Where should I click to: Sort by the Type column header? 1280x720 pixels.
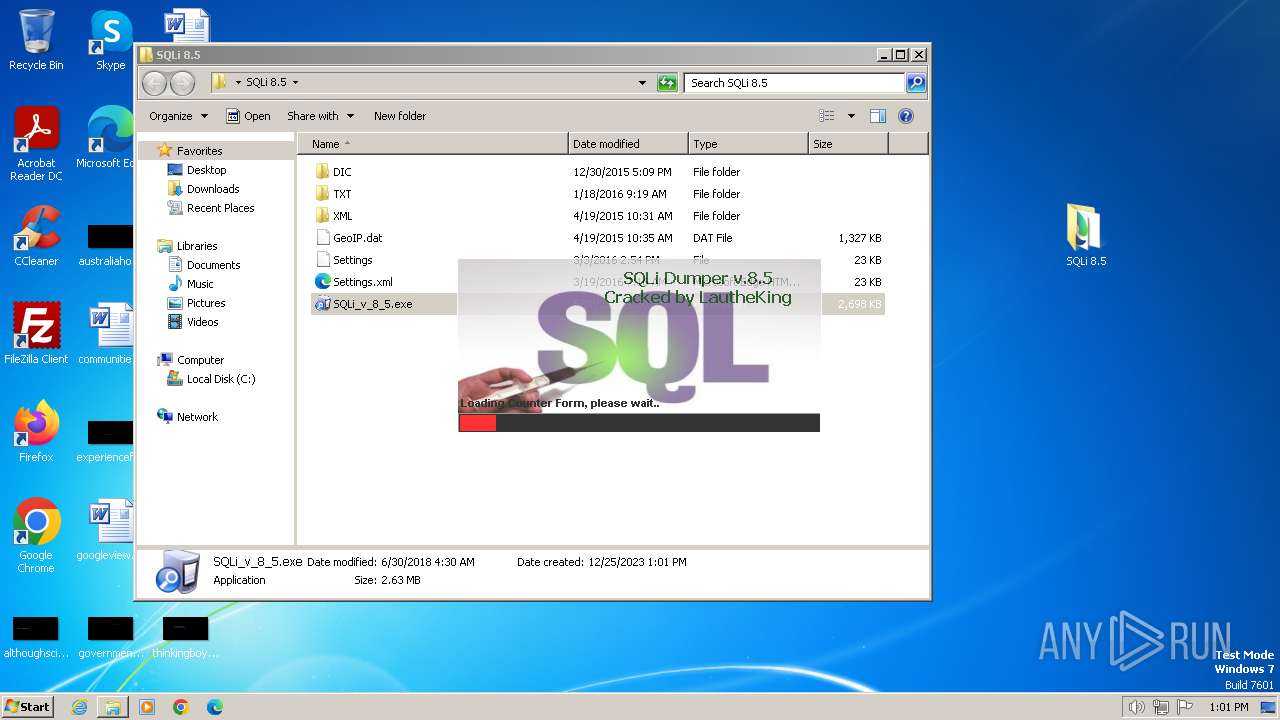click(748, 144)
